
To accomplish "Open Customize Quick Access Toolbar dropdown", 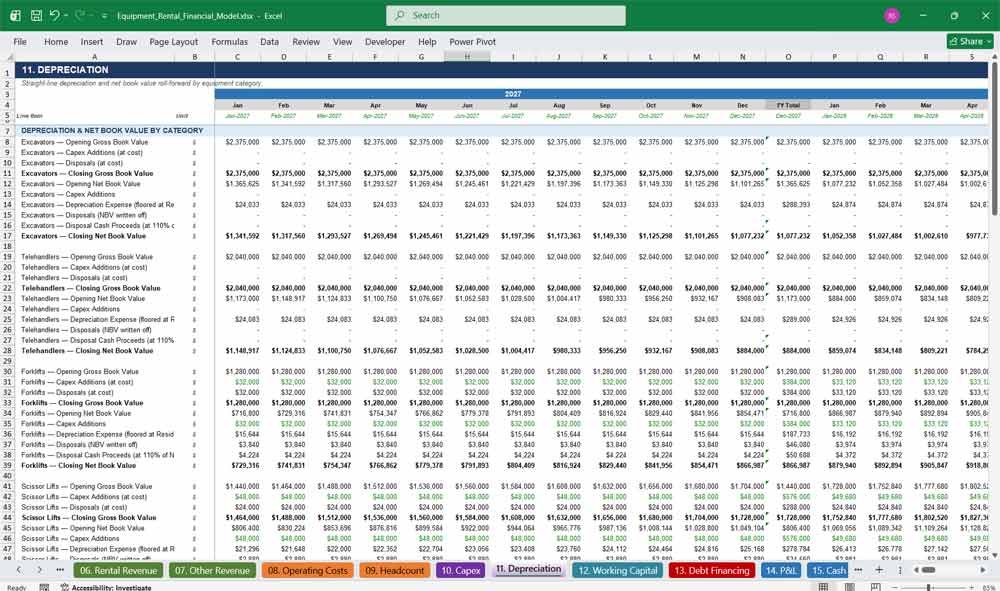I will (x=104, y=16).
